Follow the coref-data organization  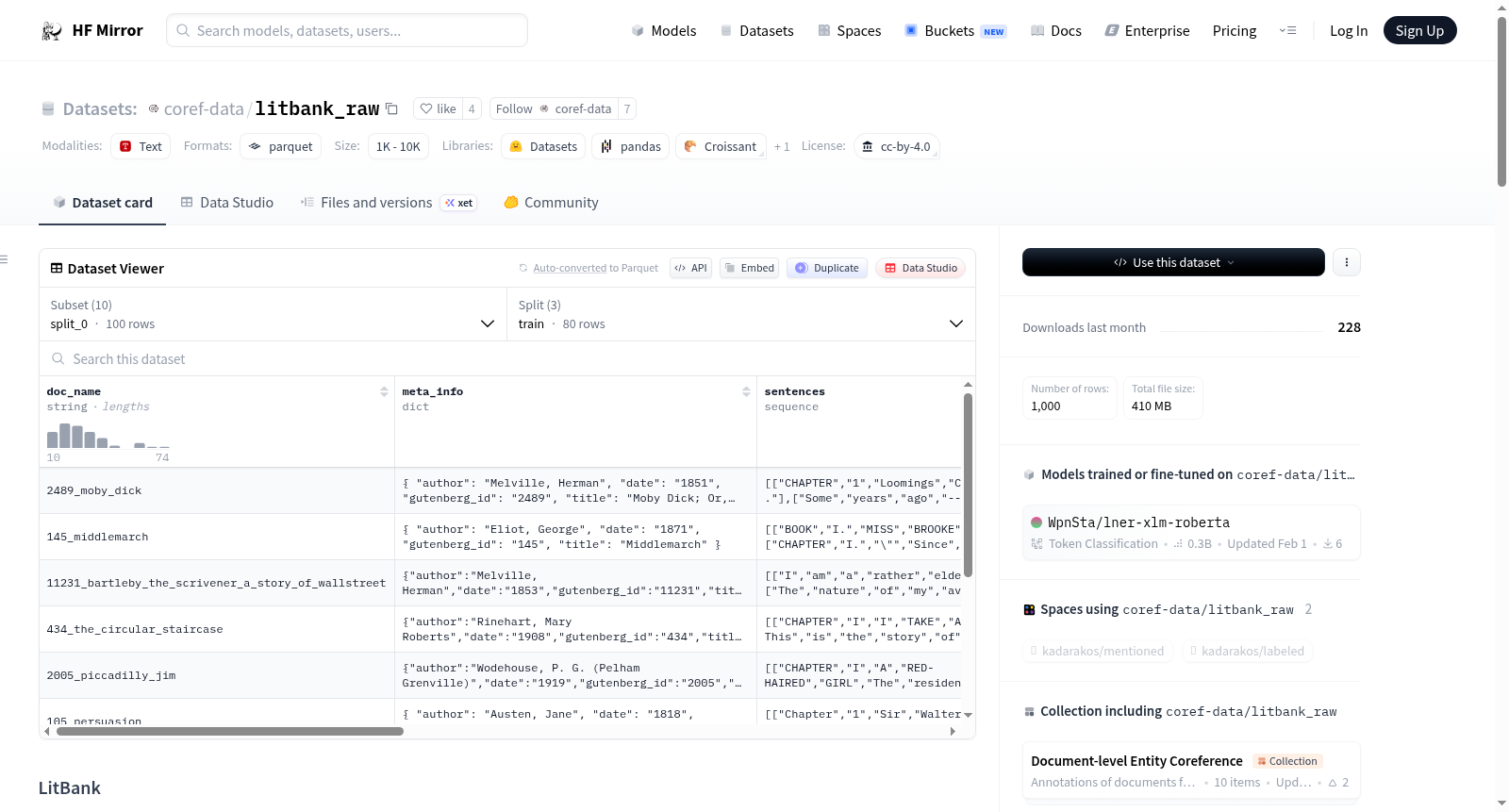[554, 108]
